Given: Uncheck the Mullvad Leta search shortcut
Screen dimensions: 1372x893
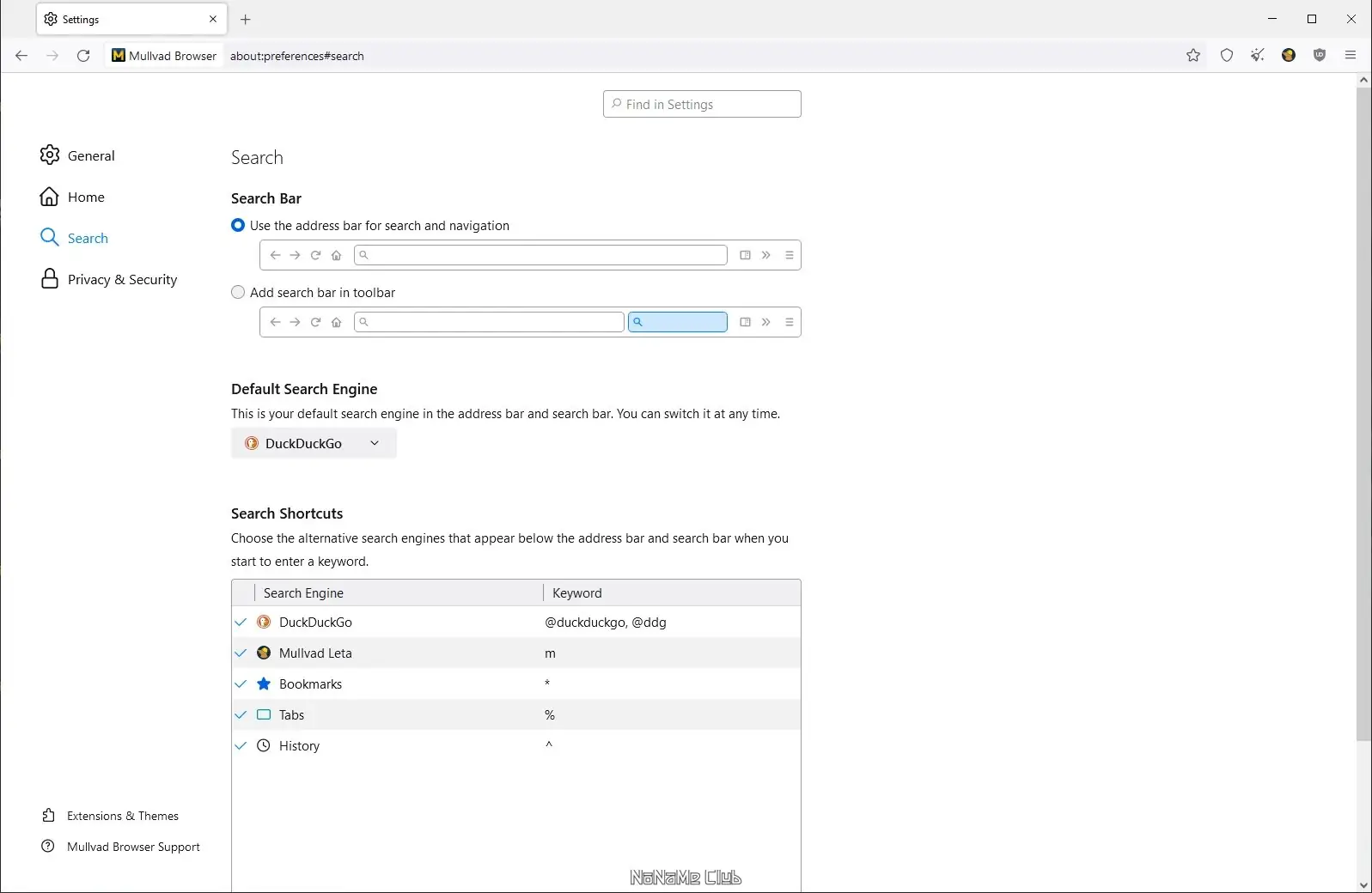Looking at the screenshot, I should point(241,653).
